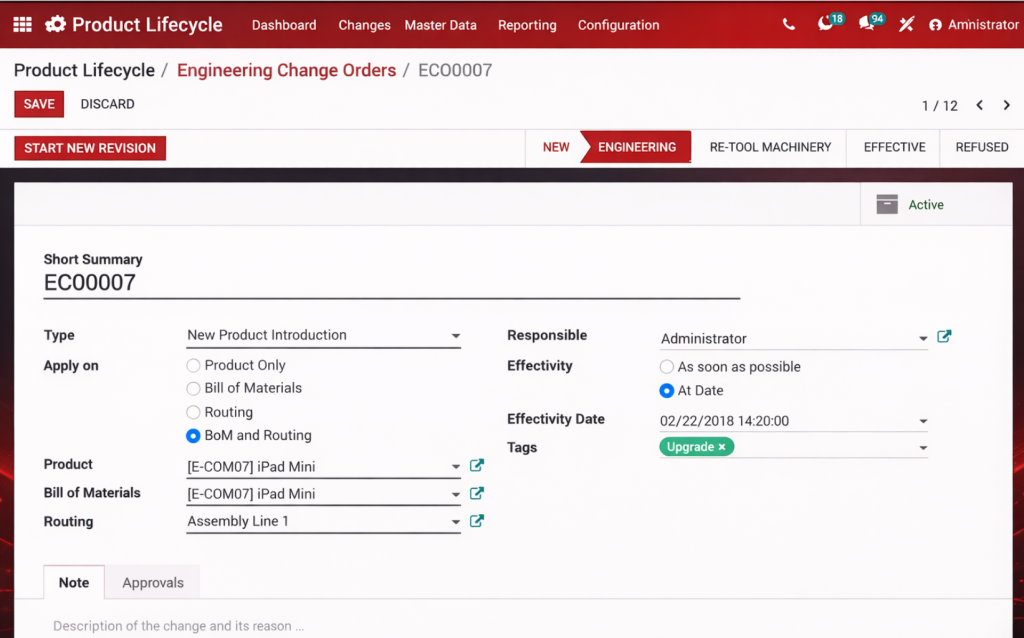The image size is (1024, 638).
Task: Open the apps grid menu icon
Action: (x=22, y=25)
